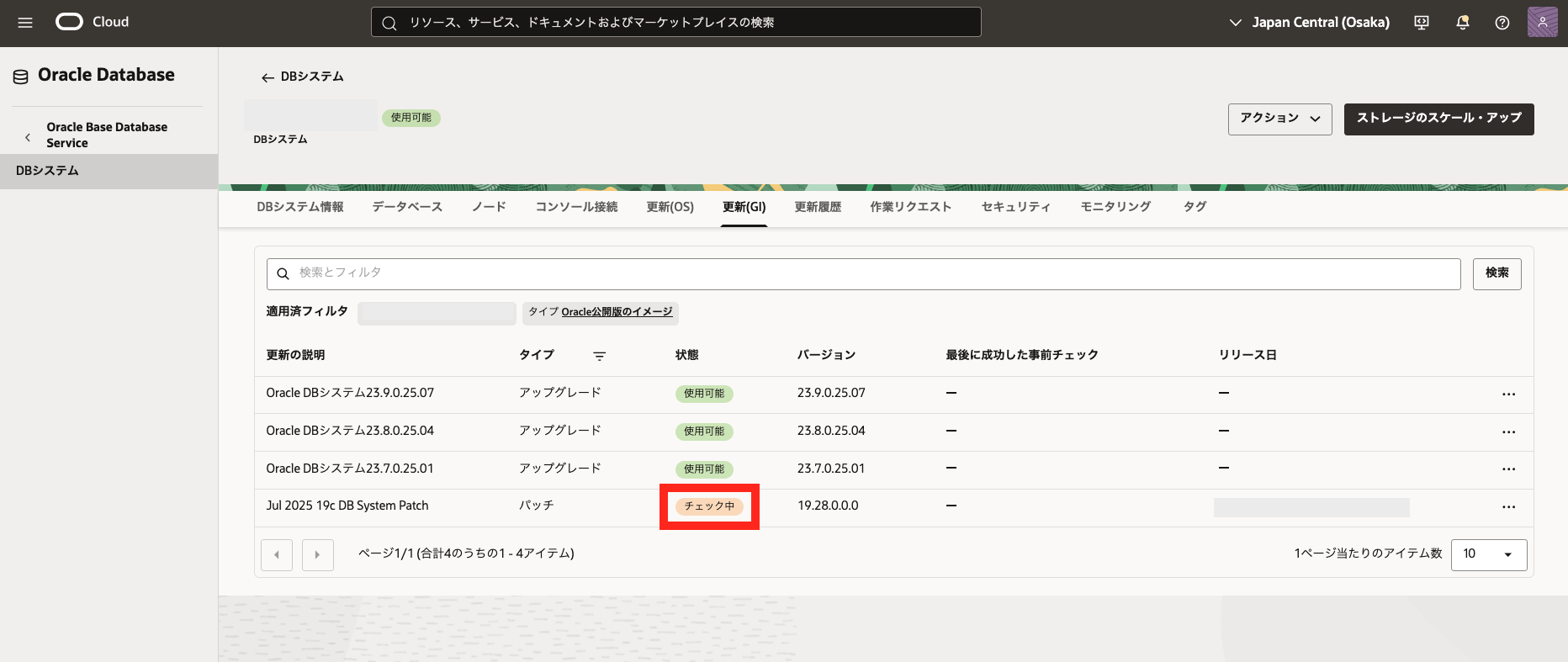The image size is (1568, 662).
Task: Open the hamburger navigation menu
Action: [25, 23]
